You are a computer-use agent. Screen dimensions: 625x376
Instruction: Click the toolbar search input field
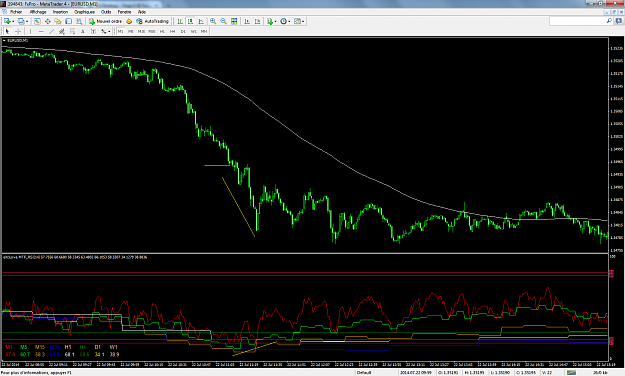[x=578, y=21]
